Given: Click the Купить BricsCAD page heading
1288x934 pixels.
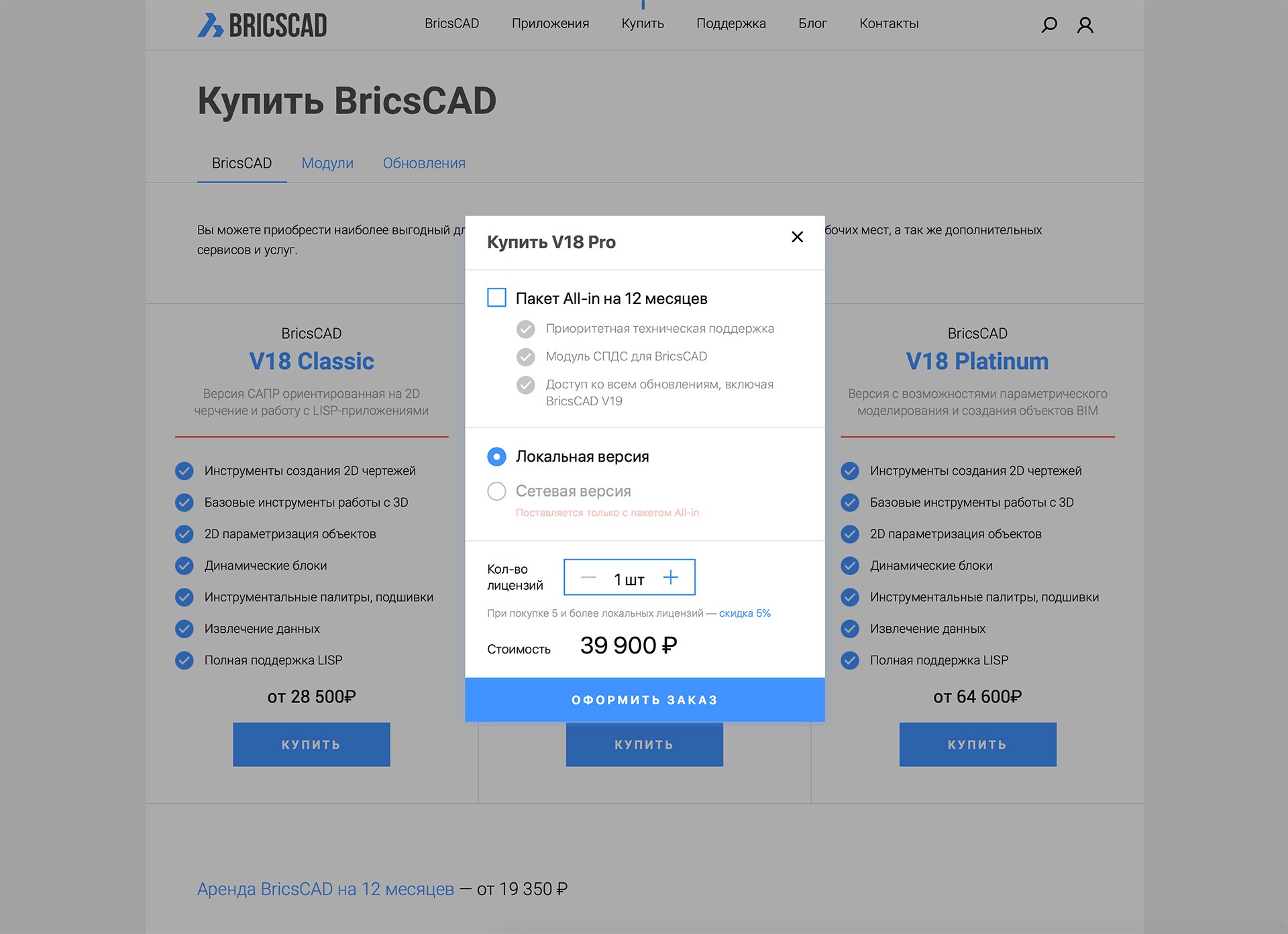Looking at the screenshot, I should point(347,101).
